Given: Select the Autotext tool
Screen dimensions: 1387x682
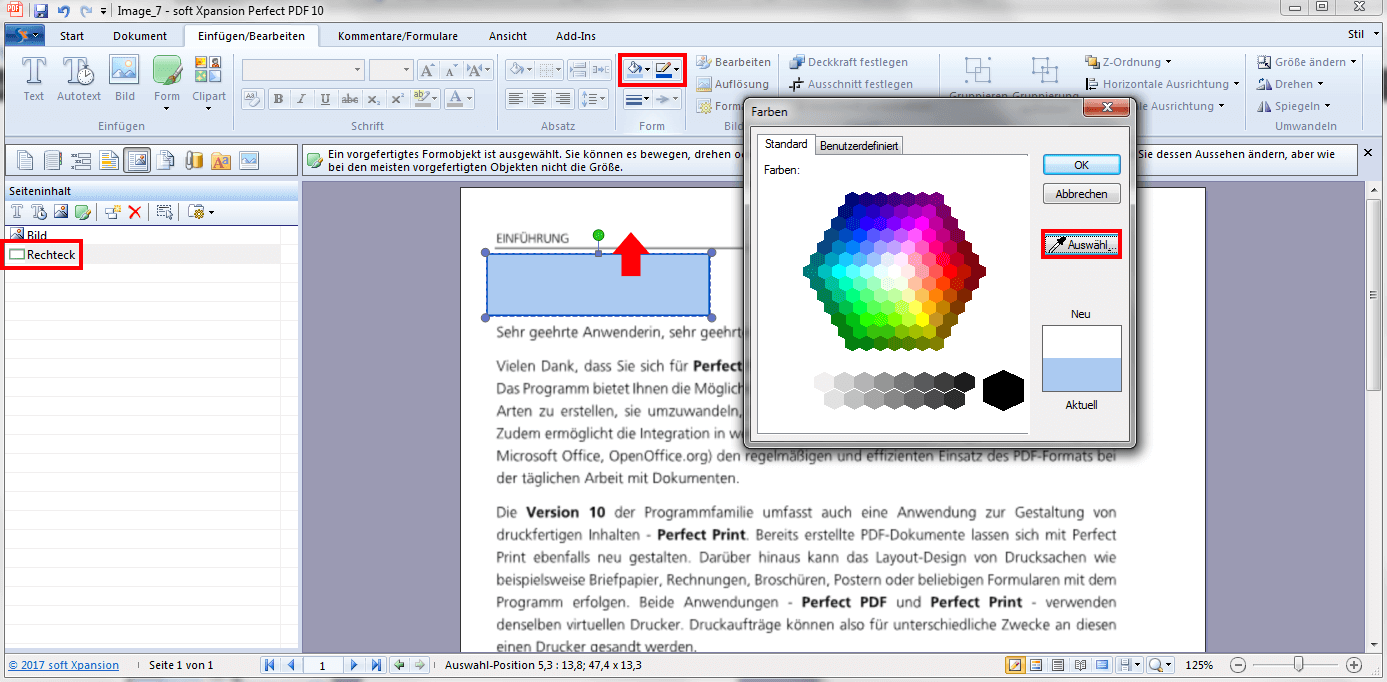Looking at the screenshot, I should pos(78,78).
